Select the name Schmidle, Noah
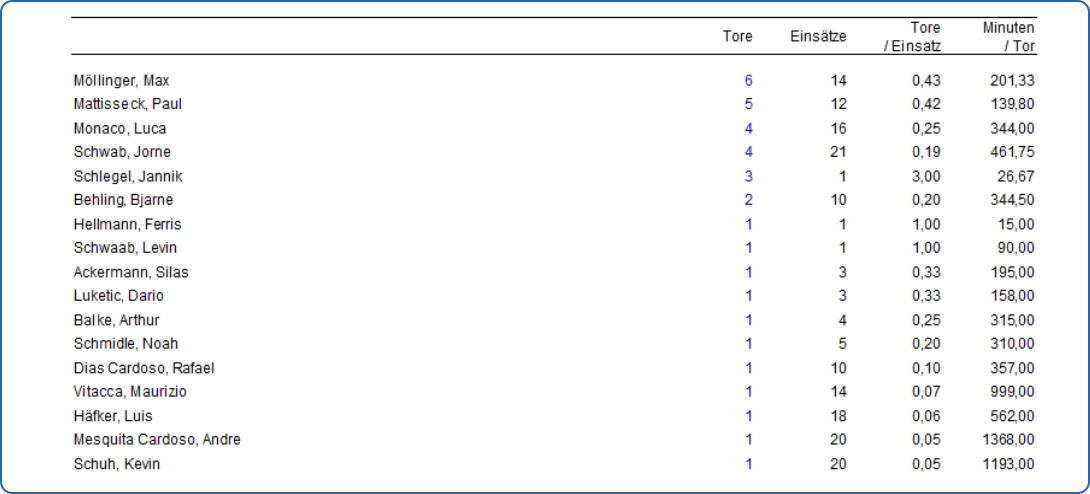The height and width of the screenshot is (494, 1090). coord(126,344)
